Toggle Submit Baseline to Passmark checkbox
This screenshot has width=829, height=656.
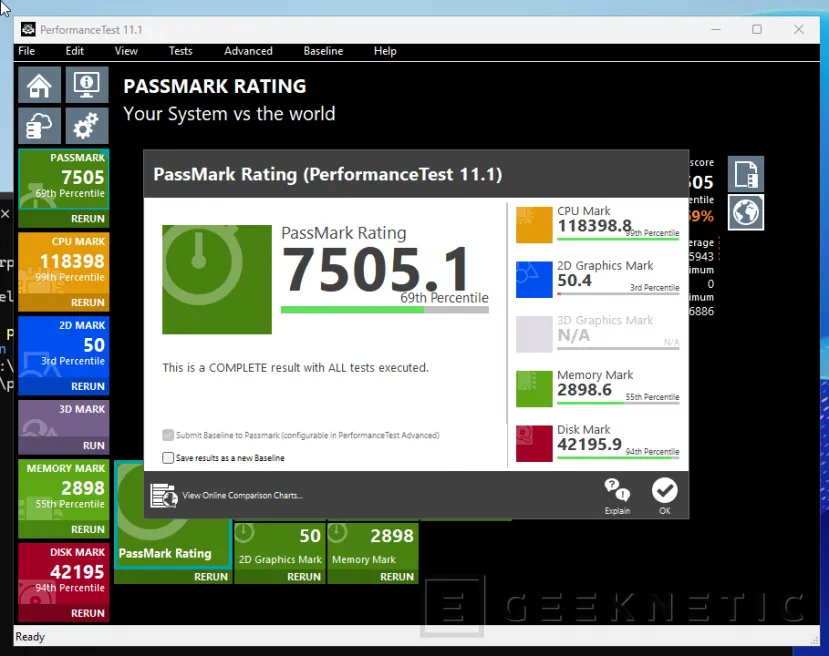coord(168,435)
